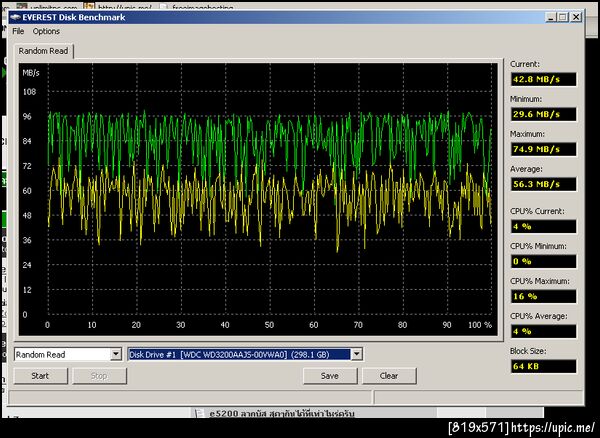Click the CPU% Minimum 0 % value
The height and width of the screenshot is (438, 600).
tap(543, 262)
